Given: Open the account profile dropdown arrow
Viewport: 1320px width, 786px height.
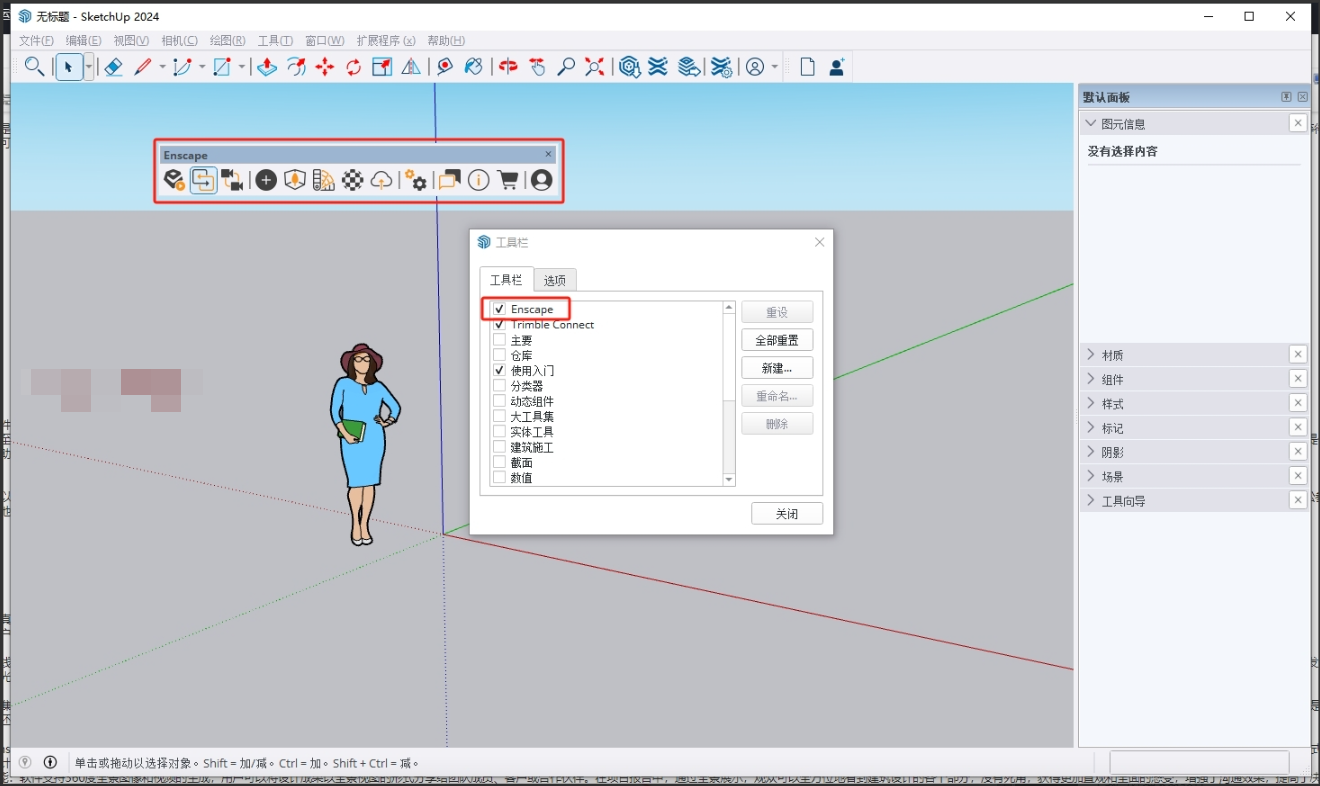Looking at the screenshot, I should 774,67.
